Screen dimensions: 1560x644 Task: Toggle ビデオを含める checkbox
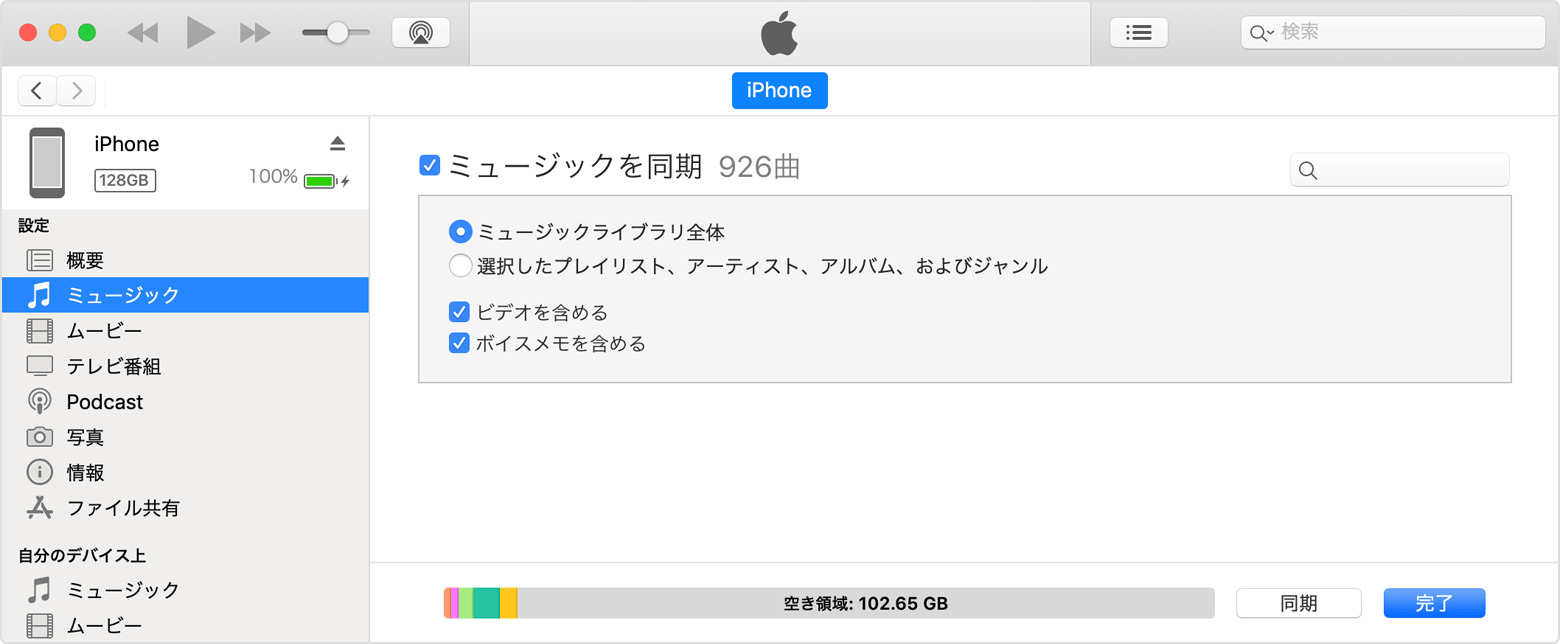[460, 312]
